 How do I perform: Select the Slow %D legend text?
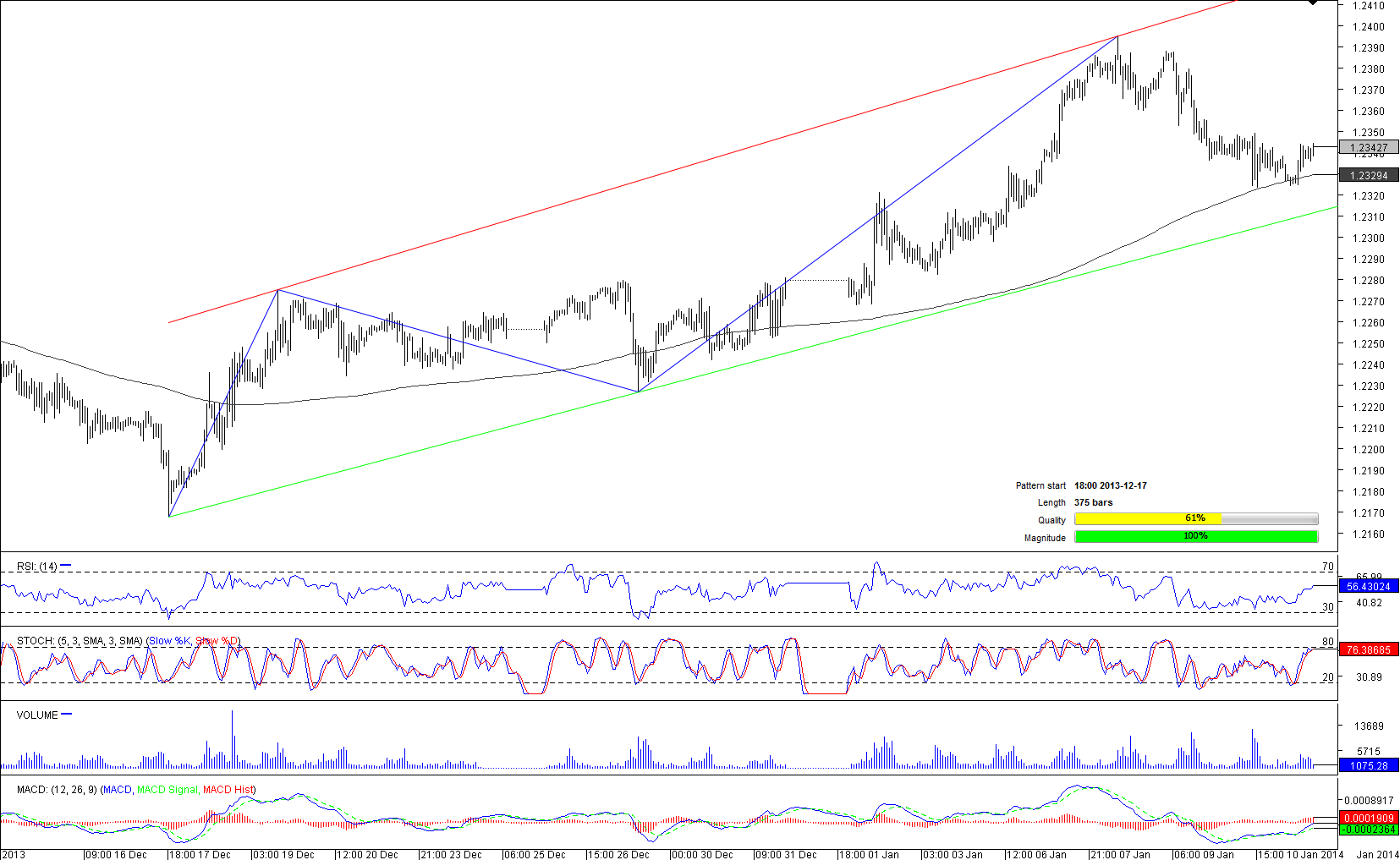coord(217,641)
